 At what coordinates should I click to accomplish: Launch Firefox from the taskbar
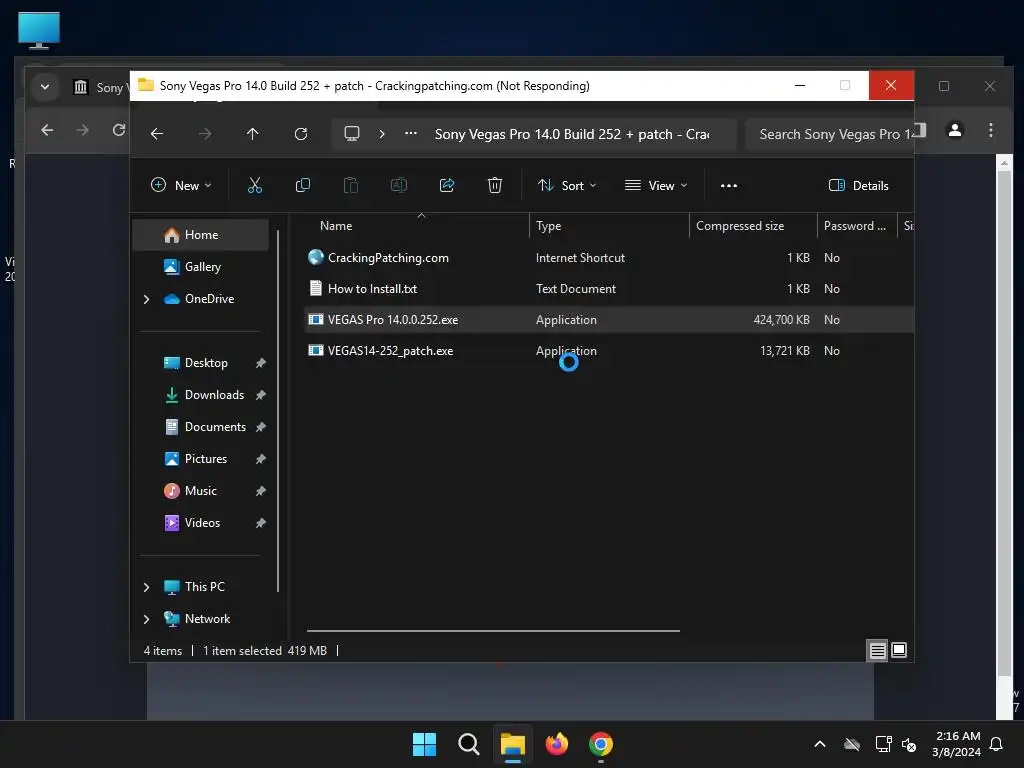click(557, 744)
